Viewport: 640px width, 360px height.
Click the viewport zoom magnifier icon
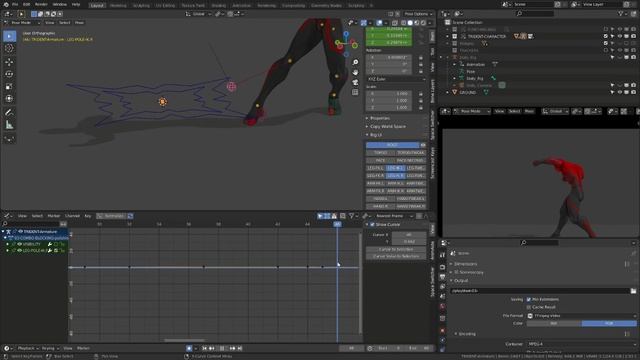pos(356,62)
